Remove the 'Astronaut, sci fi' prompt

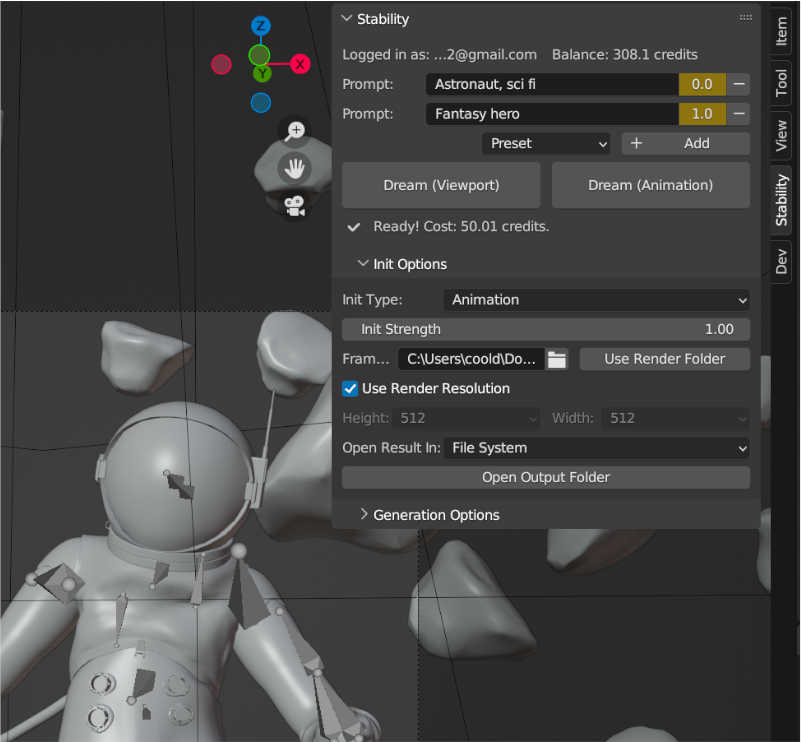pos(738,85)
